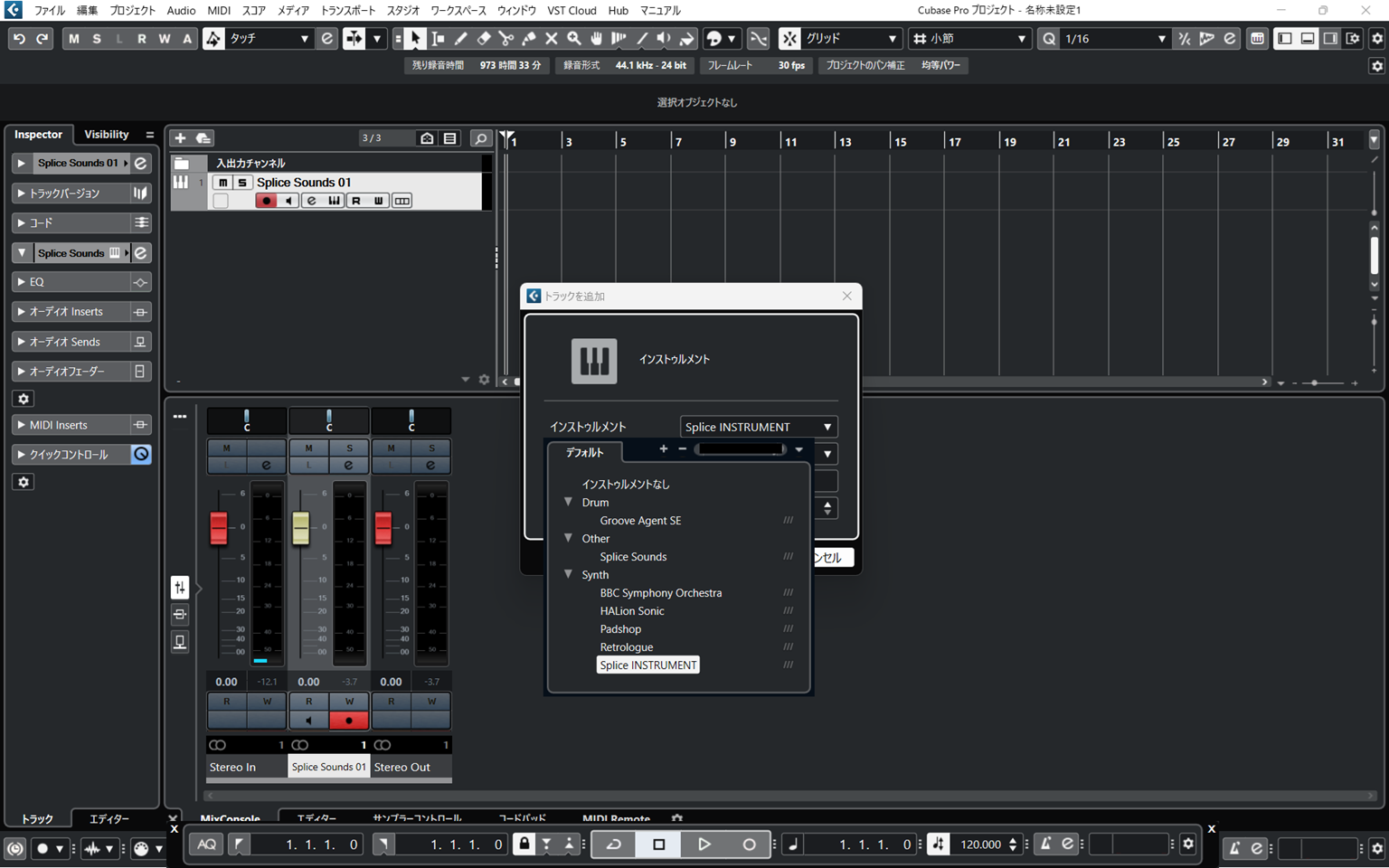Choose Retrologue instrument

click(x=627, y=647)
